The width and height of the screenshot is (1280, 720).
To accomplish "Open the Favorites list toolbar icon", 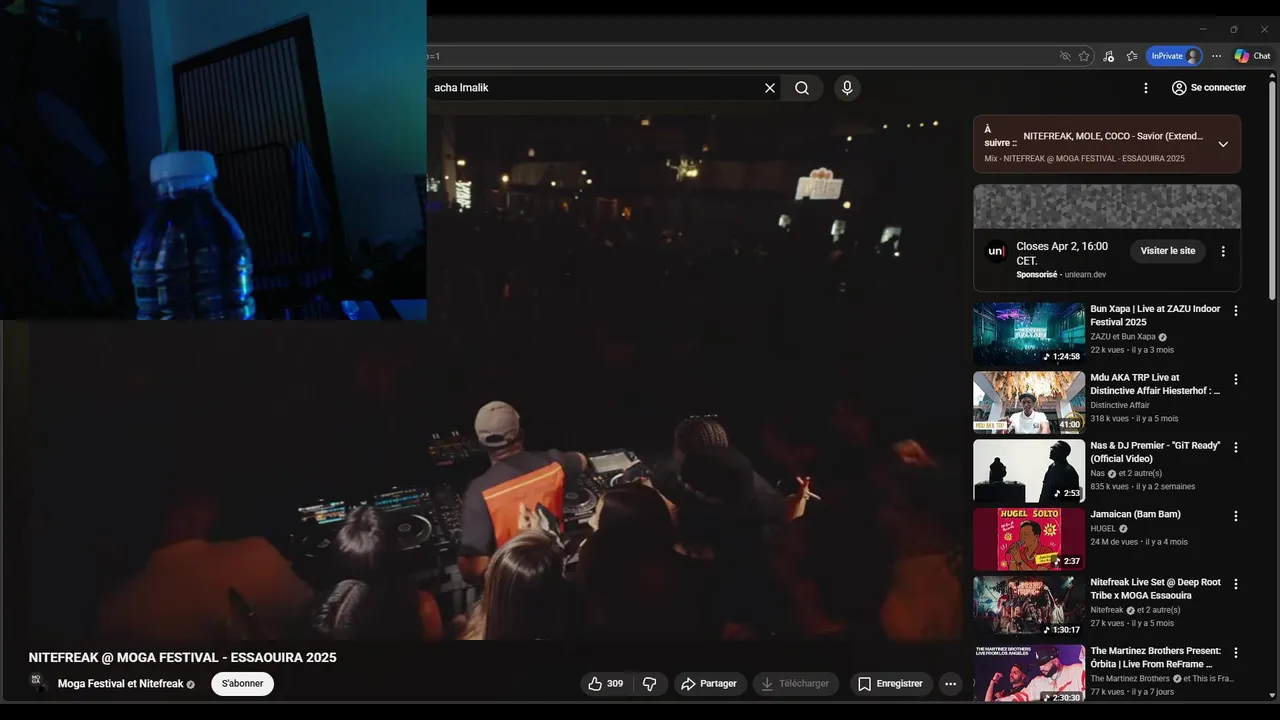I will pyautogui.click(x=1132, y=56).
